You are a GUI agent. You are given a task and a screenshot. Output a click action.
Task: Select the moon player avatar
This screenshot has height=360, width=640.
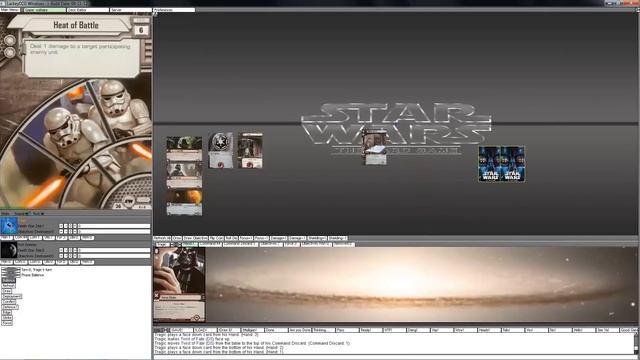pos(9,249)
